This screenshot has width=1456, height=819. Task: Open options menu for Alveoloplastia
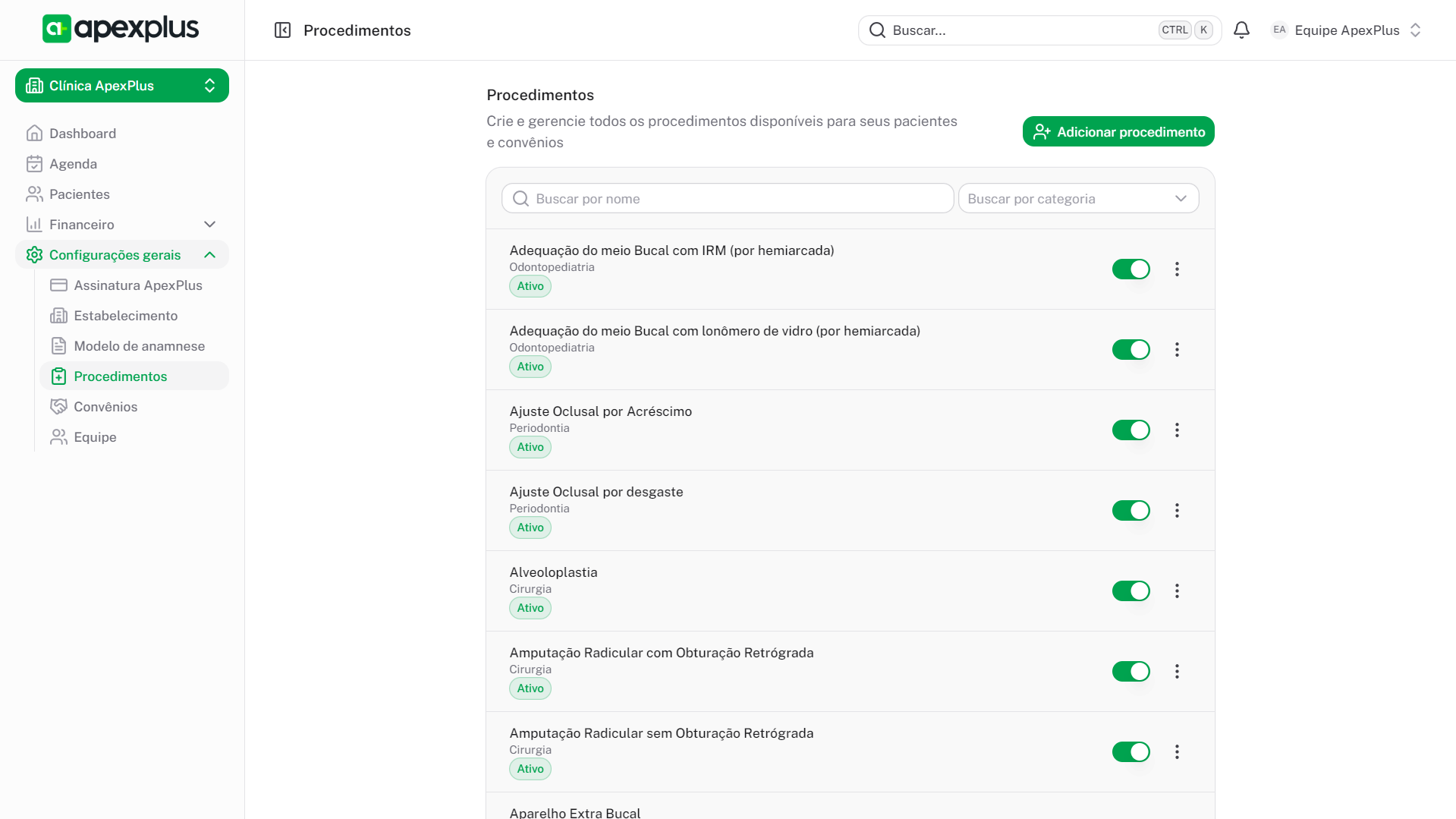[1177, 591]
